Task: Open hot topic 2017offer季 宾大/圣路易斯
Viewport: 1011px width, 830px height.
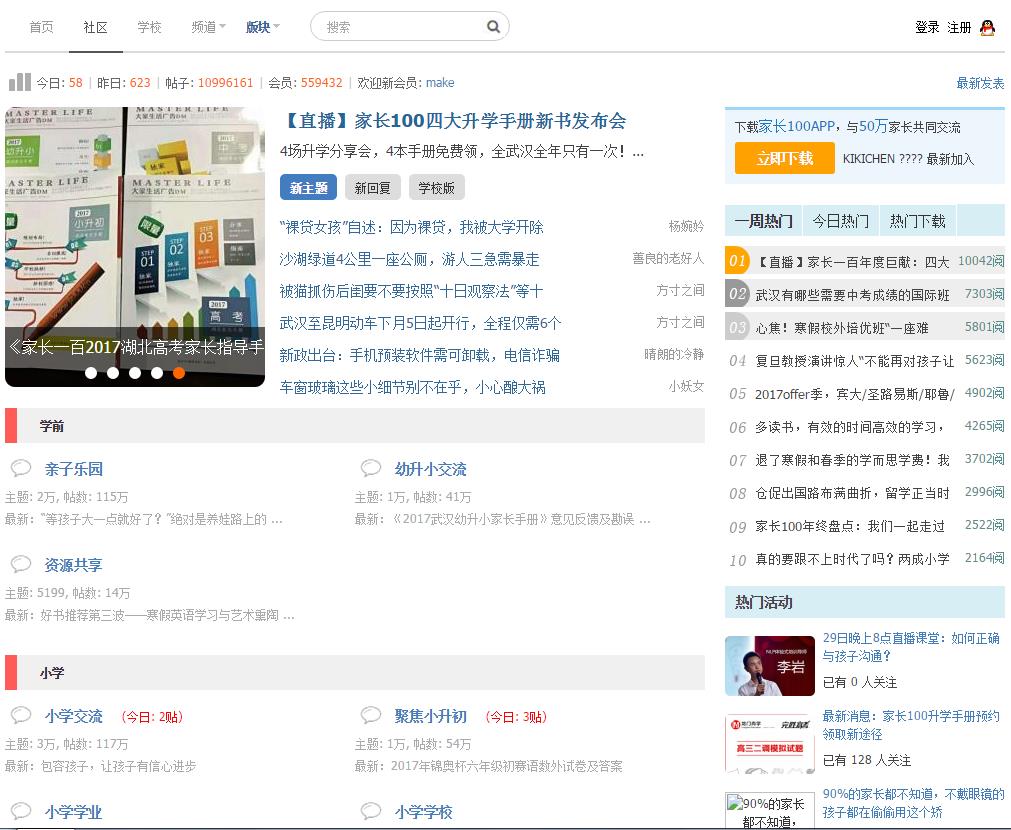Action: 854,394
